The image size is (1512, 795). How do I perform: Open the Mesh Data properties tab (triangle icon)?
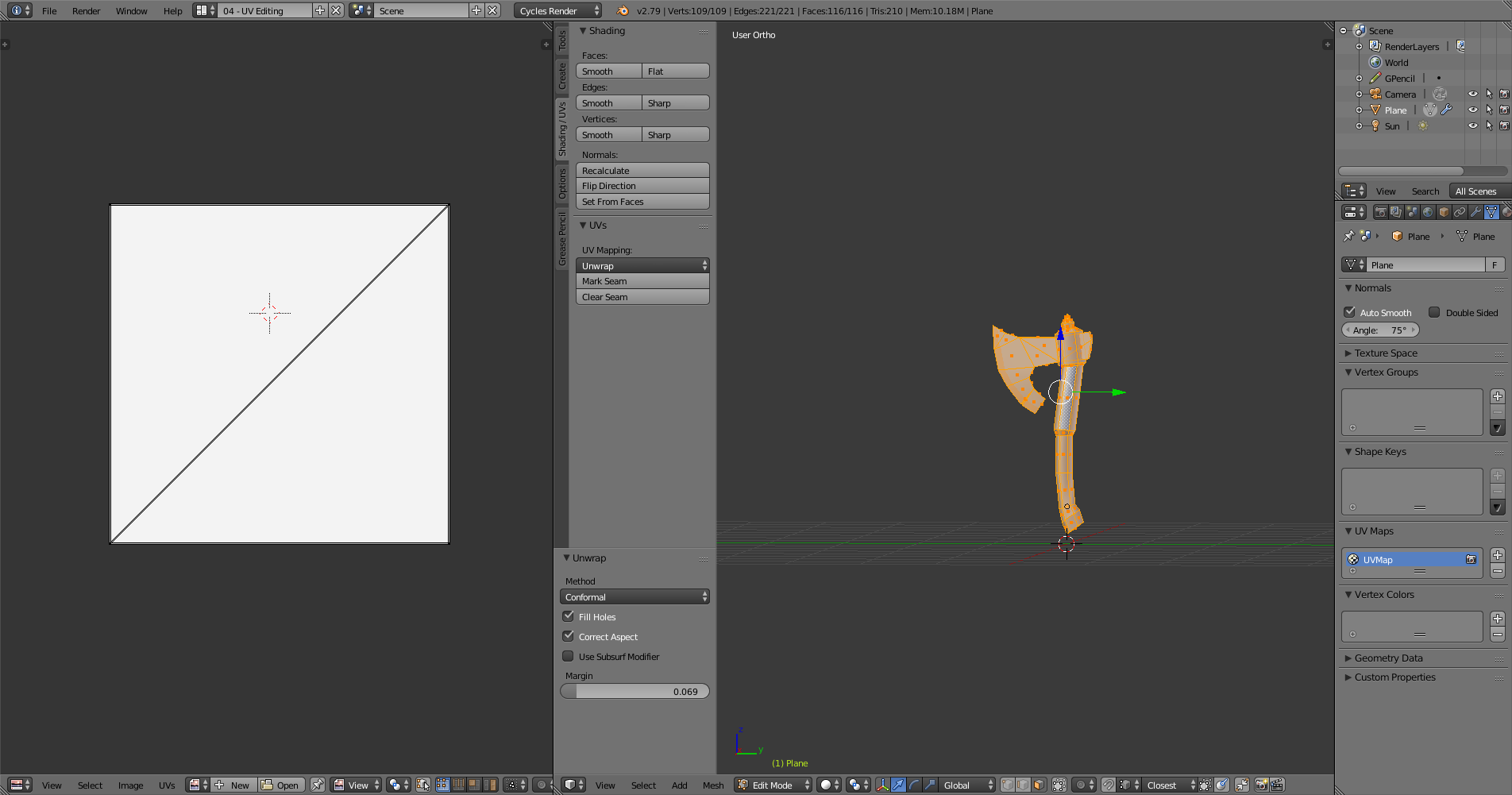coord(1491,212)
